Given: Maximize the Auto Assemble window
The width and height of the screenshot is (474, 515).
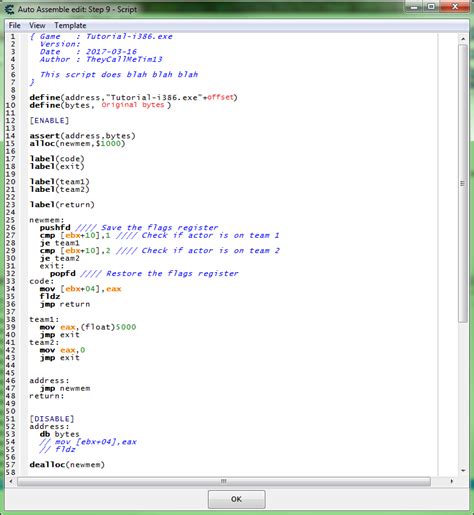Looking at the screenshot, I should (431, 7).
